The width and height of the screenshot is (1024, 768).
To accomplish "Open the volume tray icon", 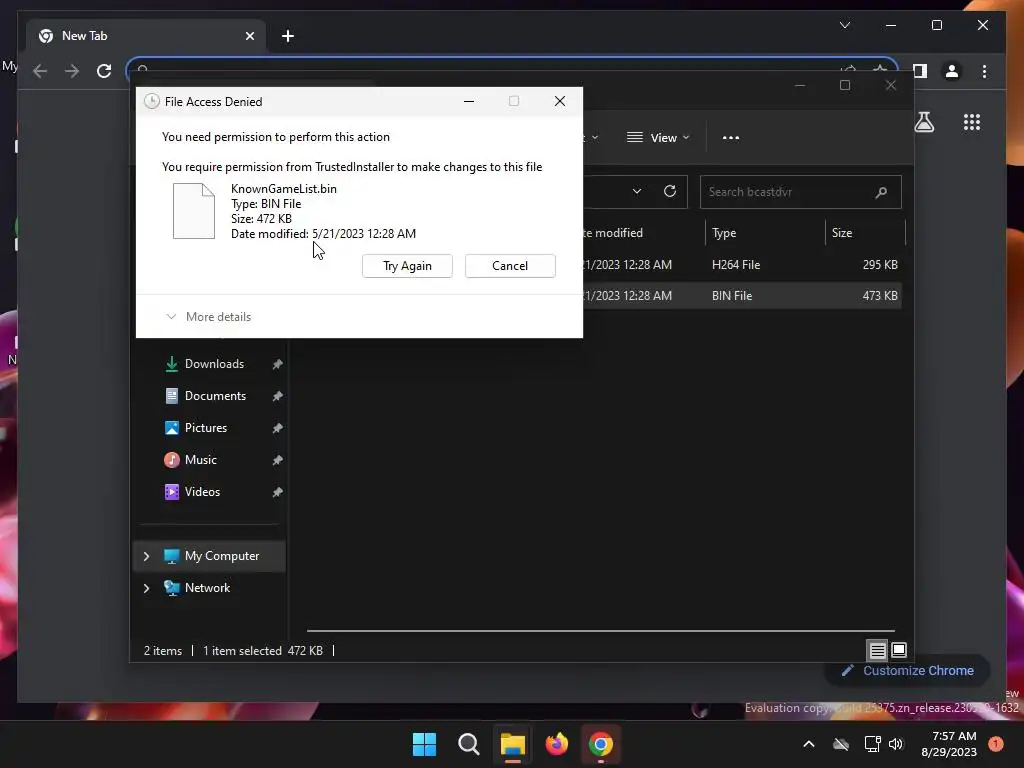I will point(896,744).
